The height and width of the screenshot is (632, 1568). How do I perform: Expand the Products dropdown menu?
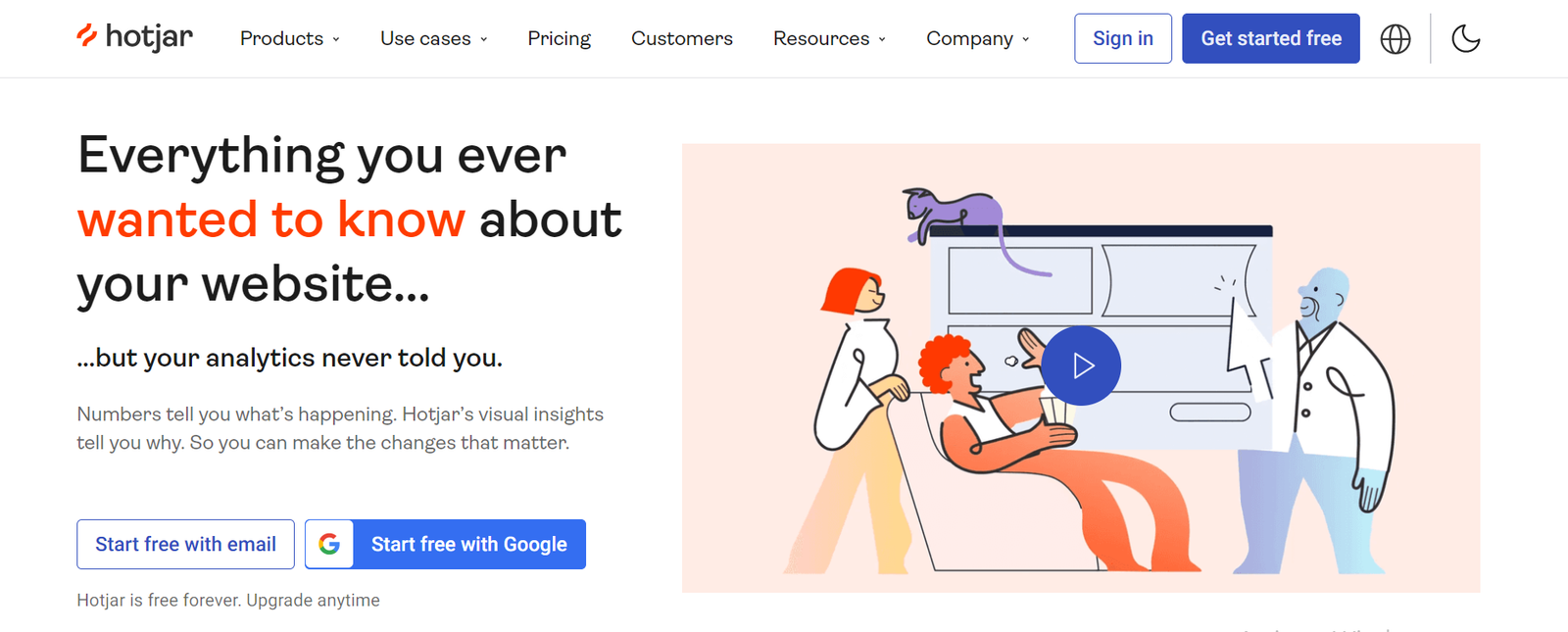tap(290, 38)
